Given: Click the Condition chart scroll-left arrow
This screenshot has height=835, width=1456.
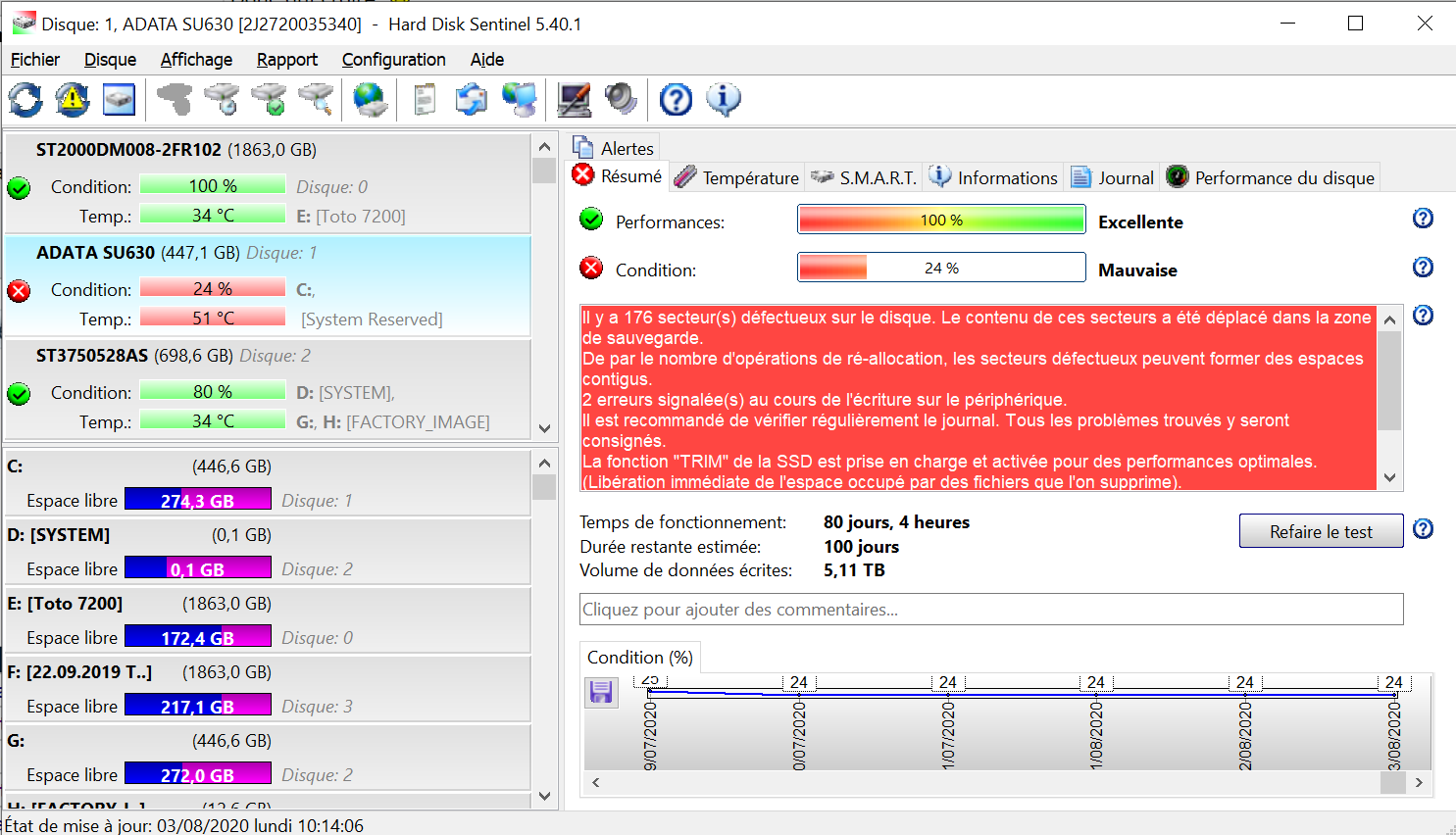Looking at the screenshot, I should pos(596,782).
